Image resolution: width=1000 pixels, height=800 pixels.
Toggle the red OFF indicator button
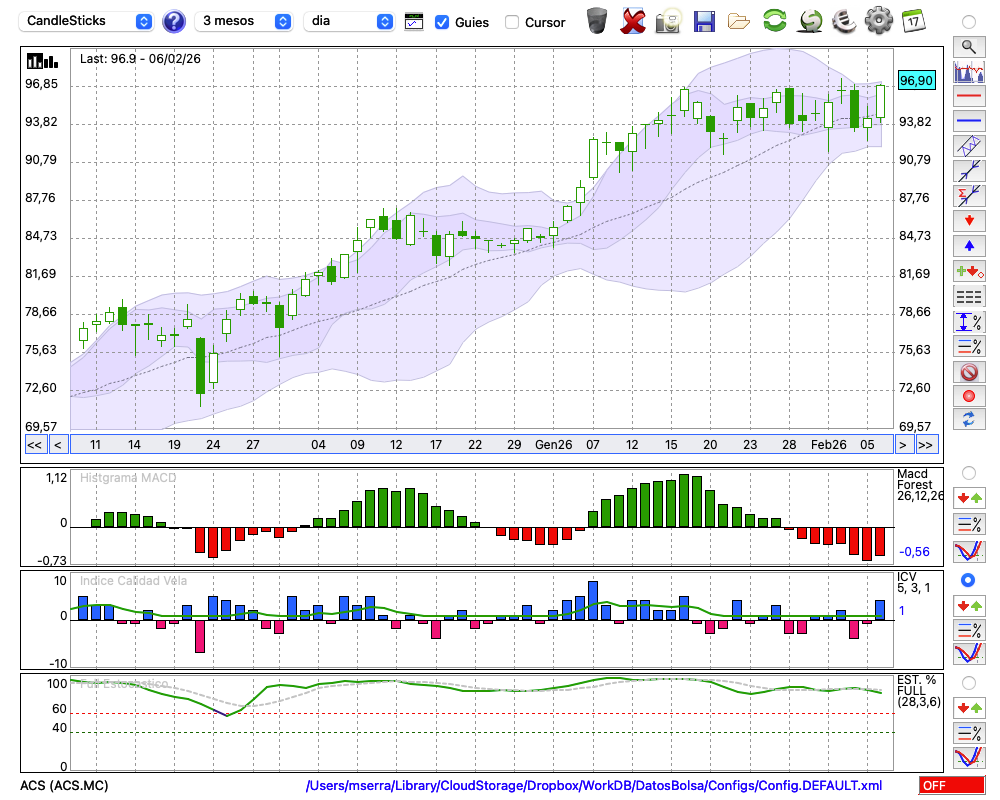[952, 785]
